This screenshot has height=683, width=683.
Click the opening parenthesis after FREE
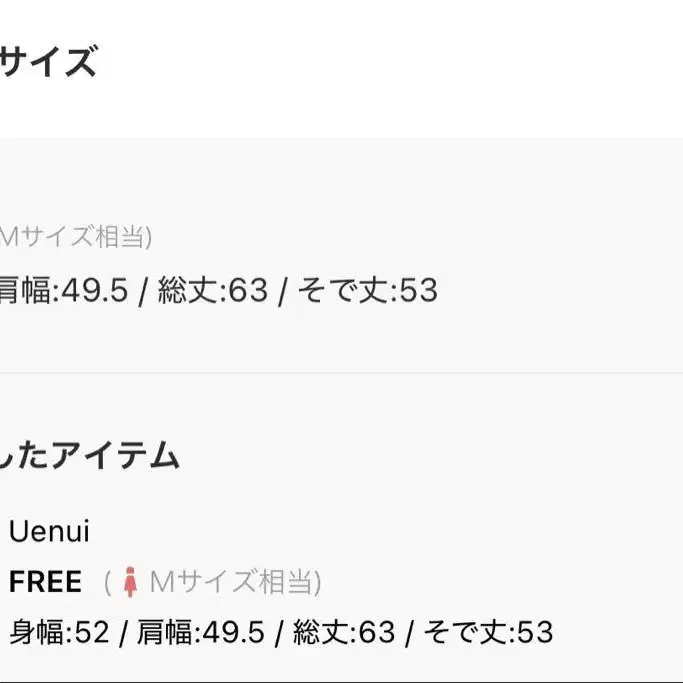[108, 581]
